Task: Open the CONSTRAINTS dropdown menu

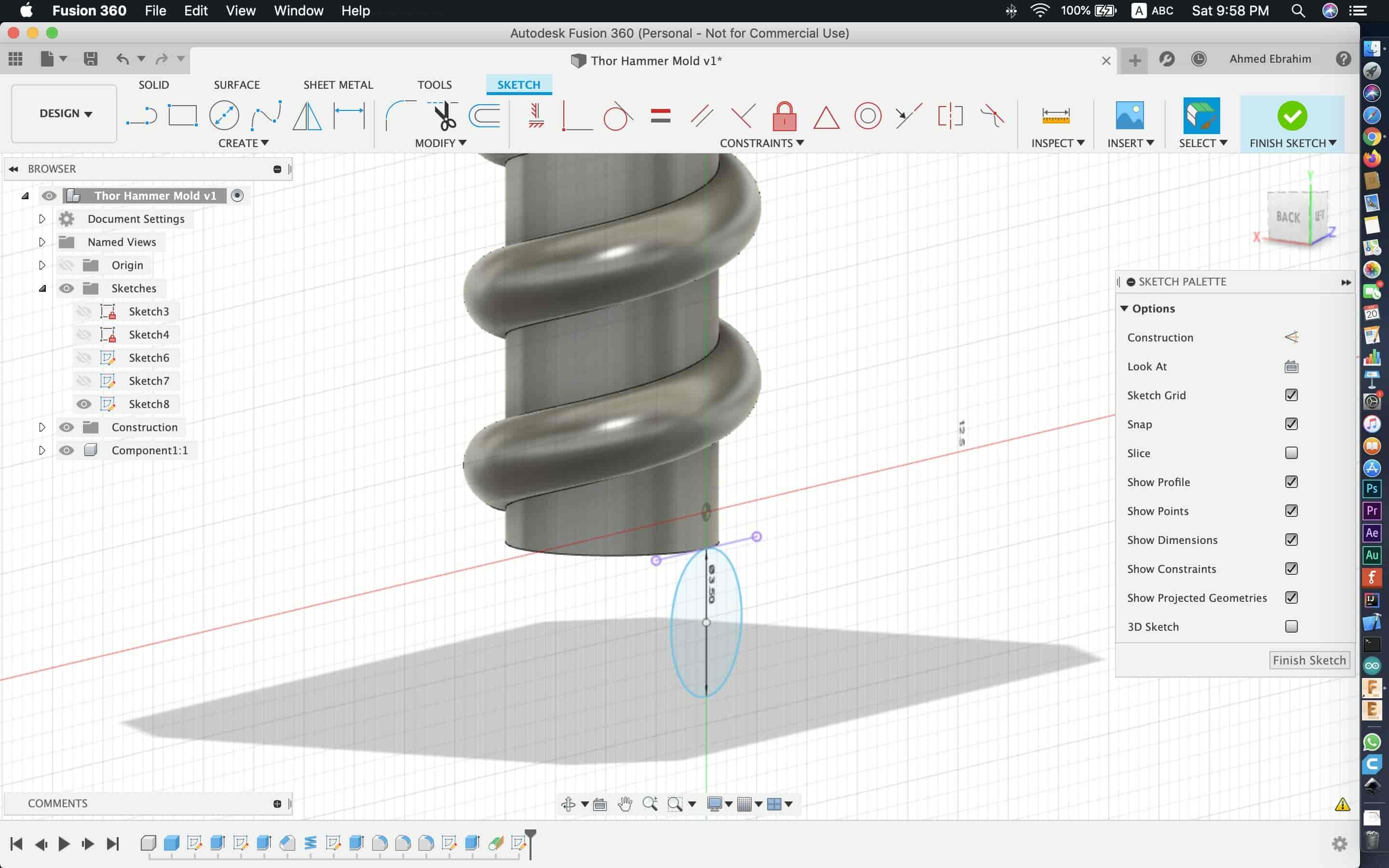Action: click(762, 143)
